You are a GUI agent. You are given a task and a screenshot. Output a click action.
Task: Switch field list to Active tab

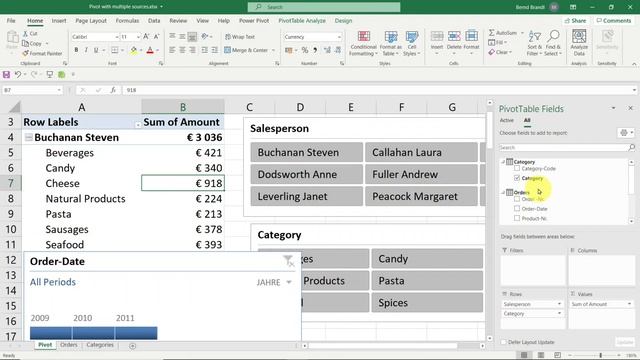507,120
